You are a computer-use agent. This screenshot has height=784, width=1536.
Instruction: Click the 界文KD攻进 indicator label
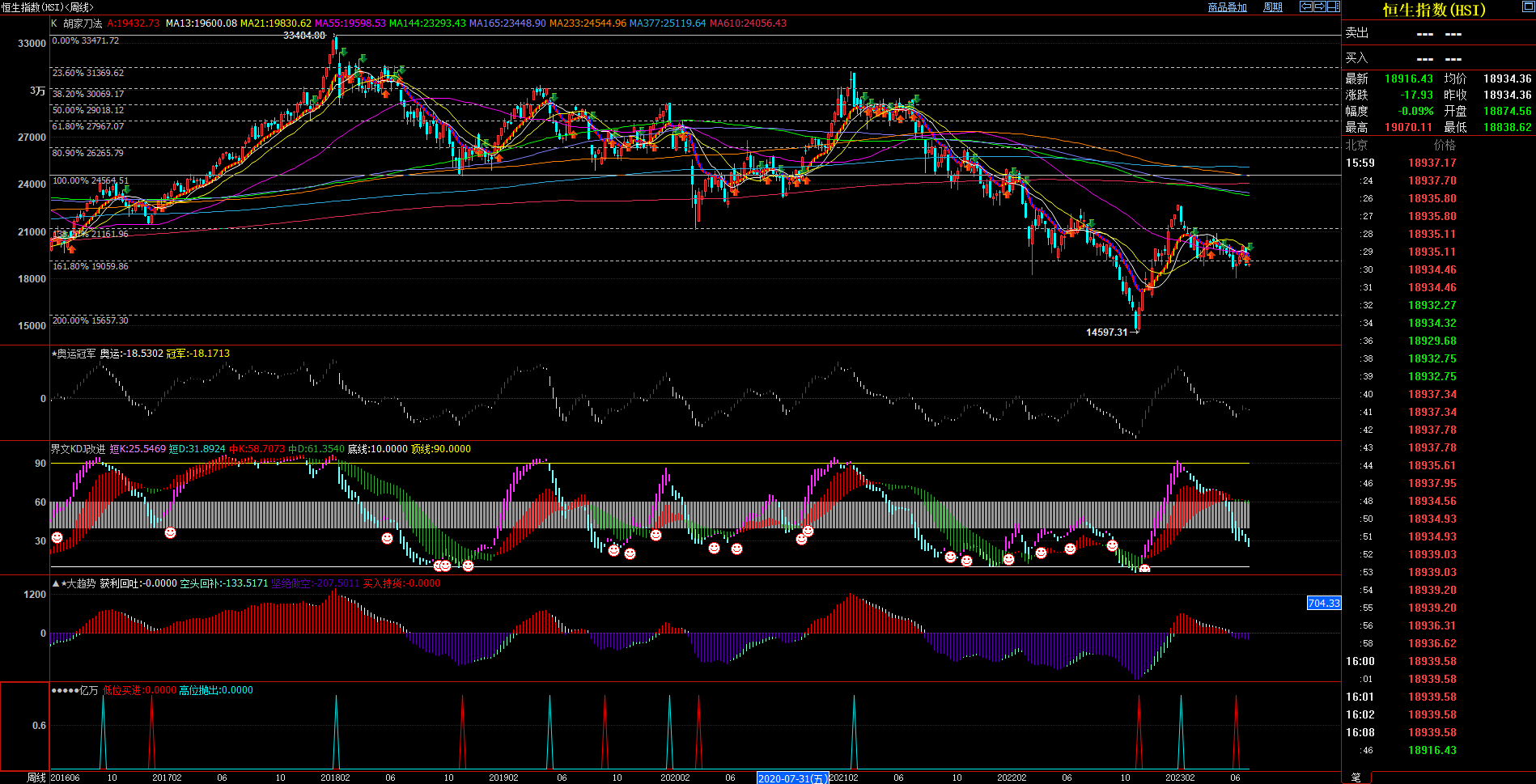pos(78,449)
